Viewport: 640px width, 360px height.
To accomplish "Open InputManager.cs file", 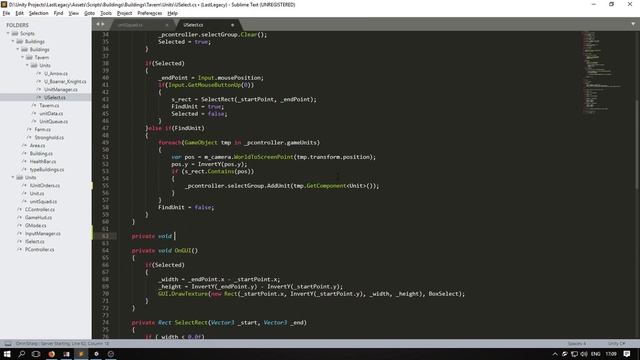I will tap(43, 233).
